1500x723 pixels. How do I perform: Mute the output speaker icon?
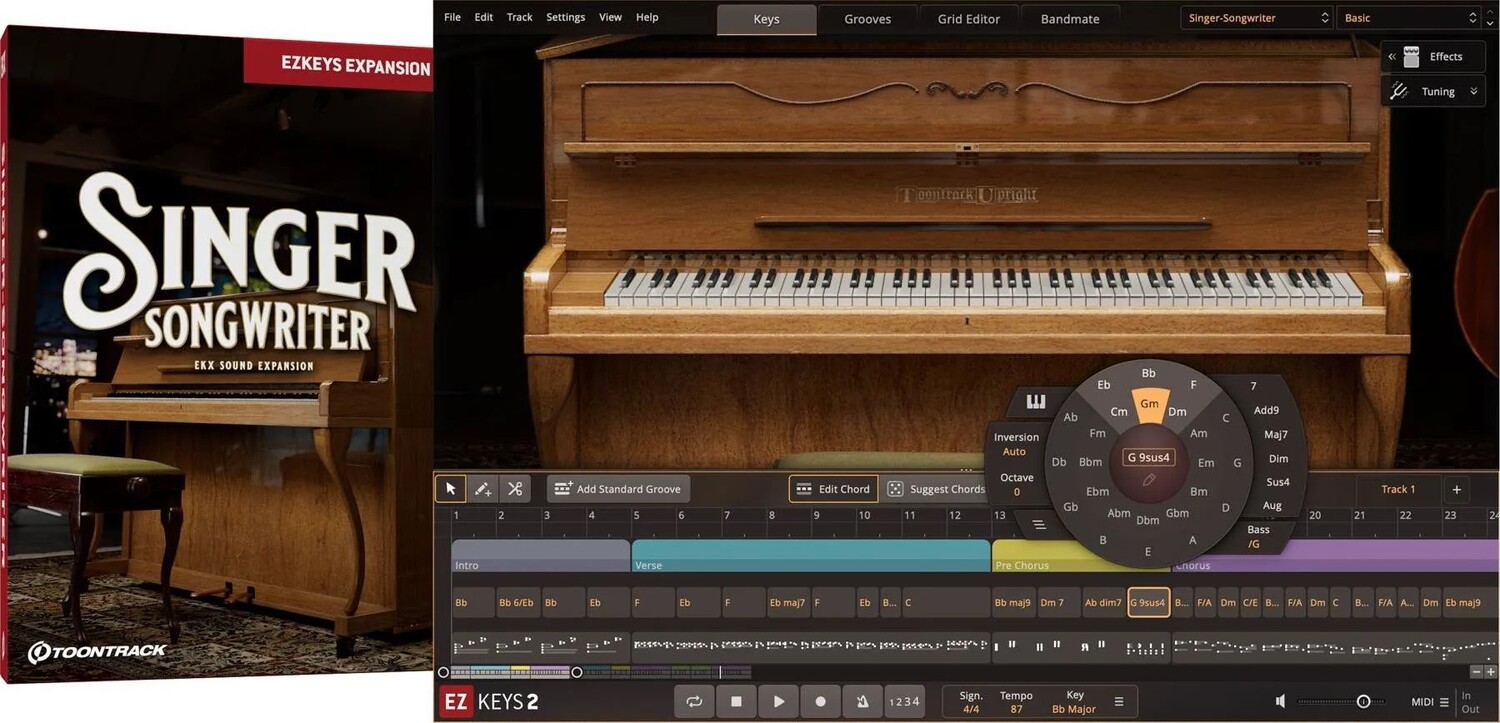pos(1280,702)
